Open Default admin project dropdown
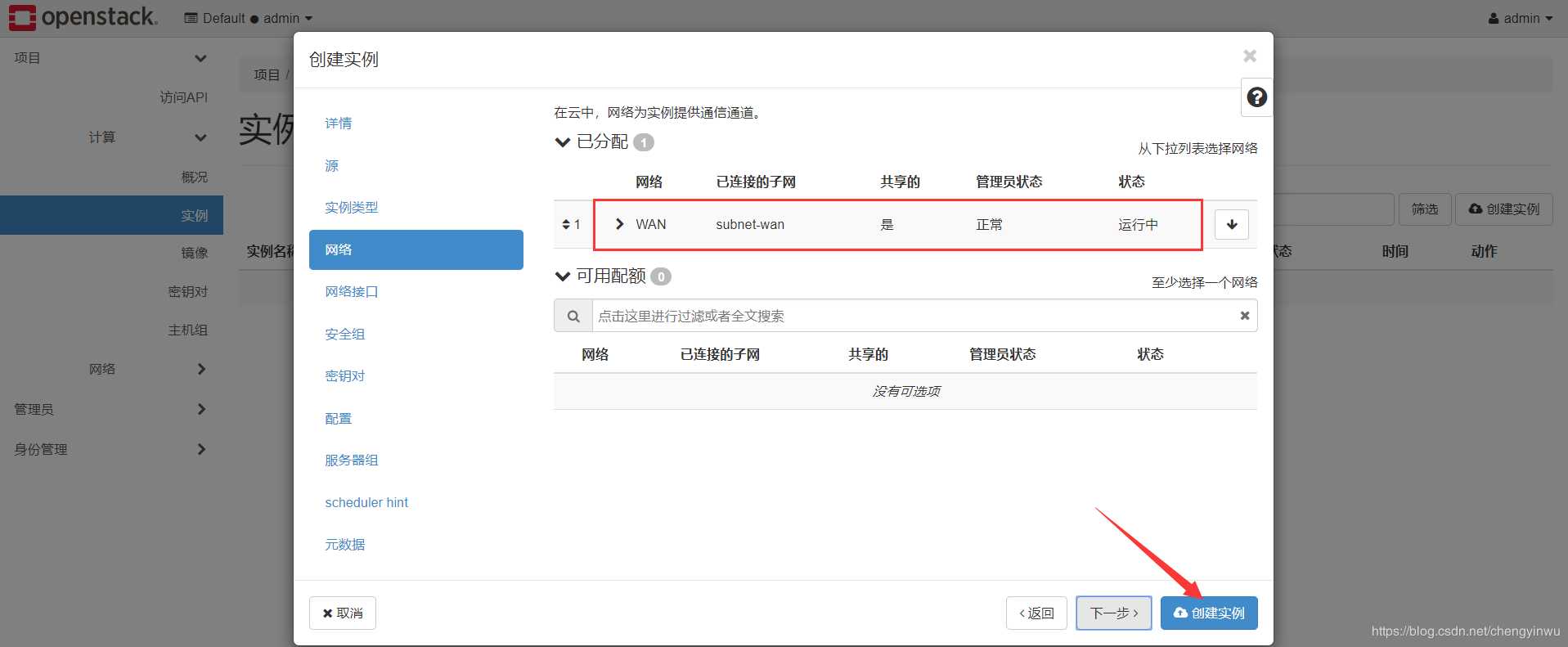The width and height of the screenshot is (1568, 647). (x=249, y=18)
